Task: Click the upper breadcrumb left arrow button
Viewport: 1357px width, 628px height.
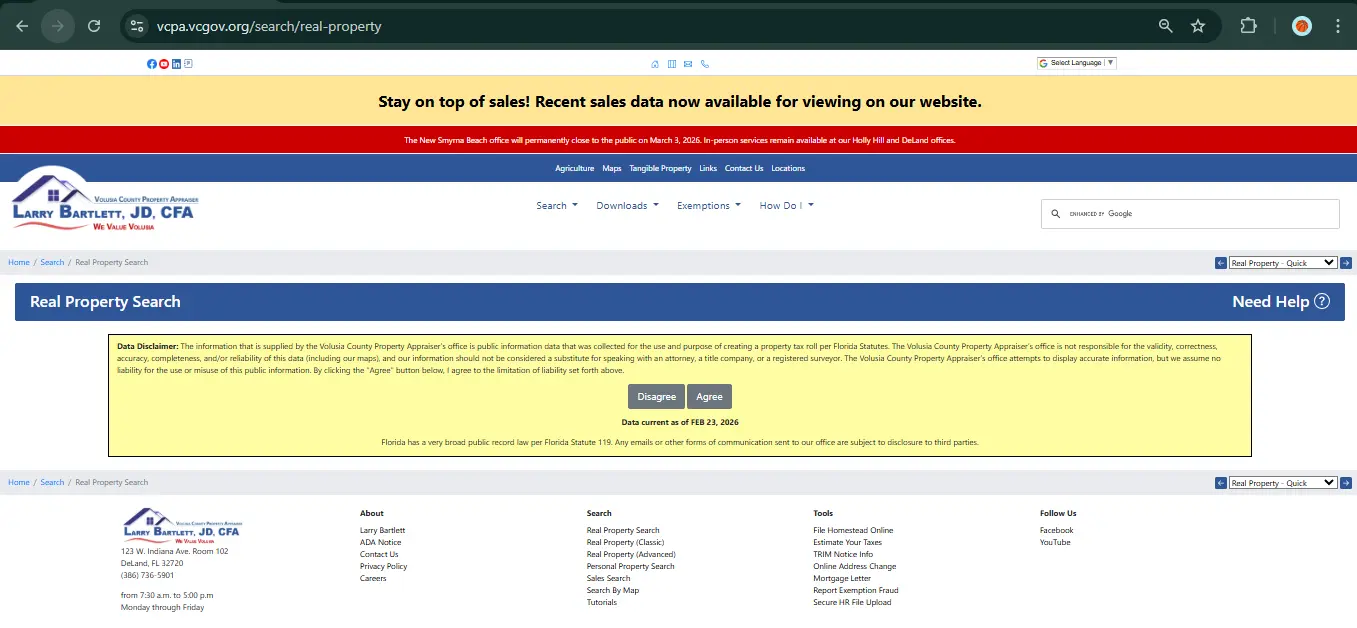Action: click(1220, 263)
